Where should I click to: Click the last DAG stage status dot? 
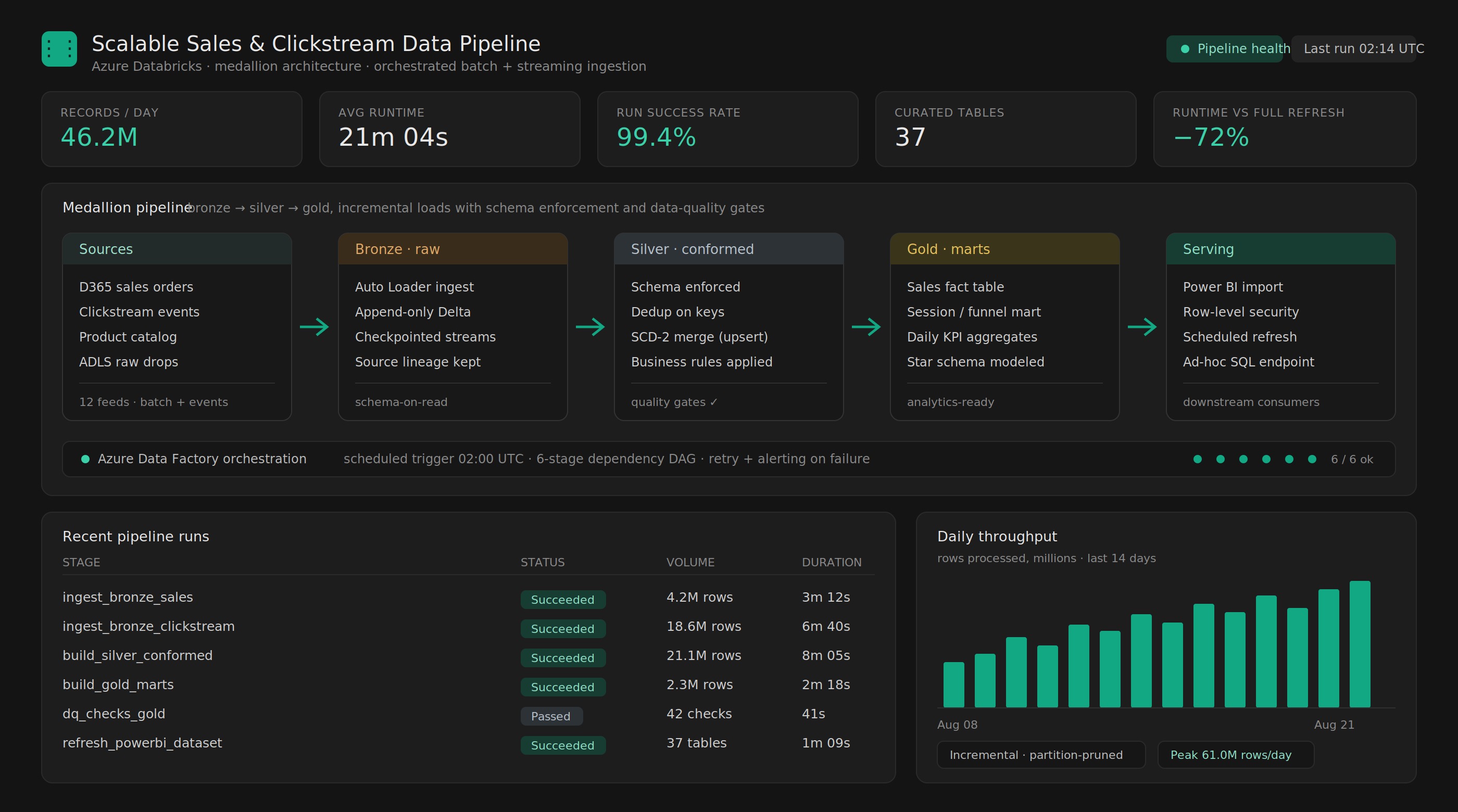(x=1312, y=459)
